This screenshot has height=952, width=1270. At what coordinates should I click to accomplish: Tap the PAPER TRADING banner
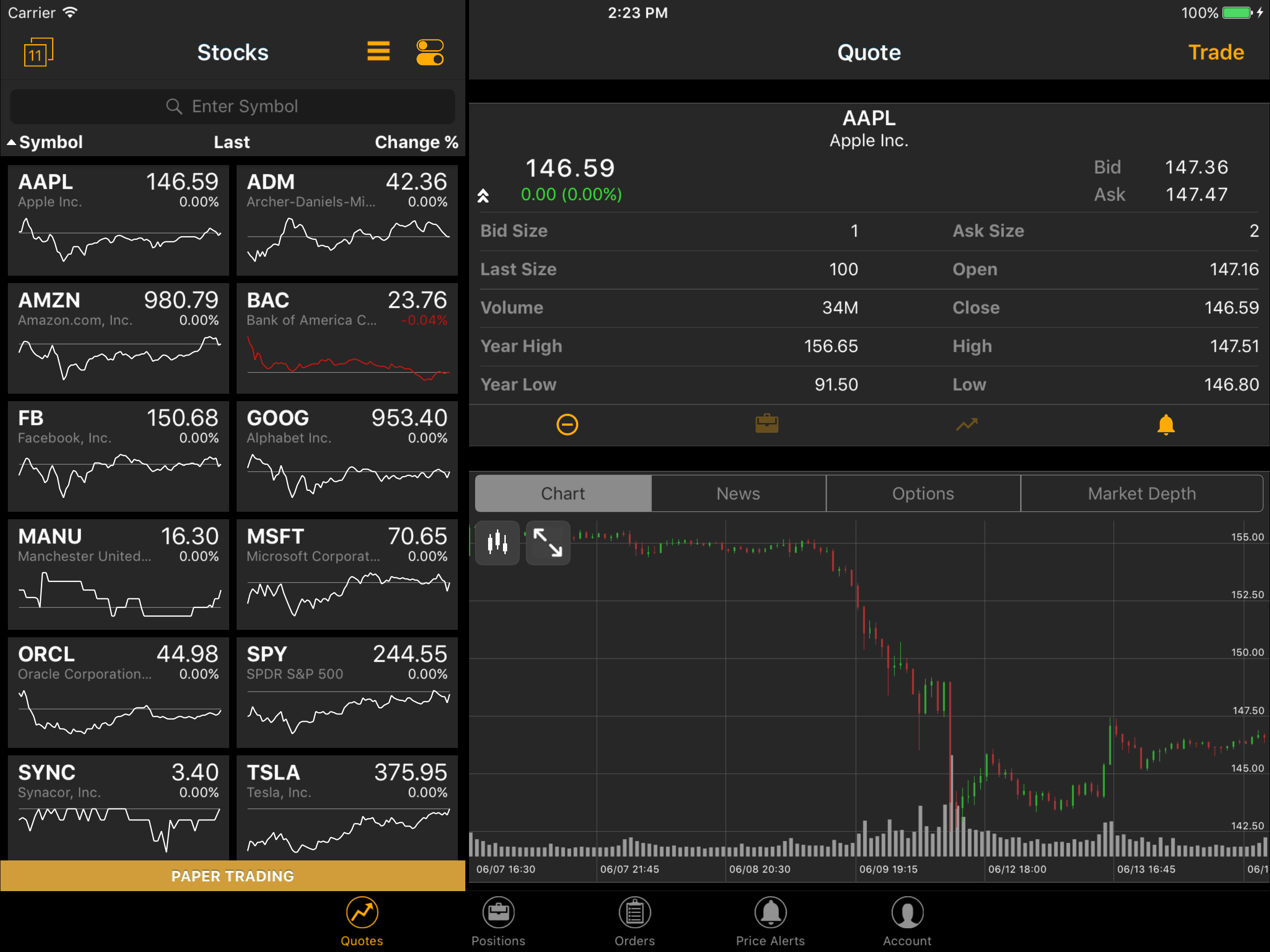click(x=232, y=876)
